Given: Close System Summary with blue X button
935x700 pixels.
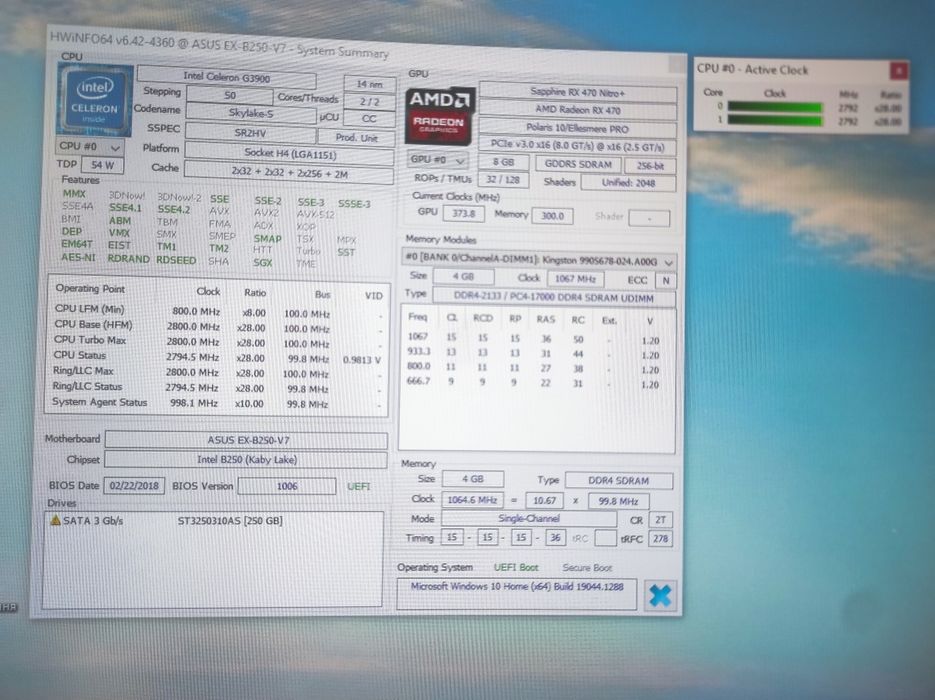Looking at the screenshot, I should point(660,595).
